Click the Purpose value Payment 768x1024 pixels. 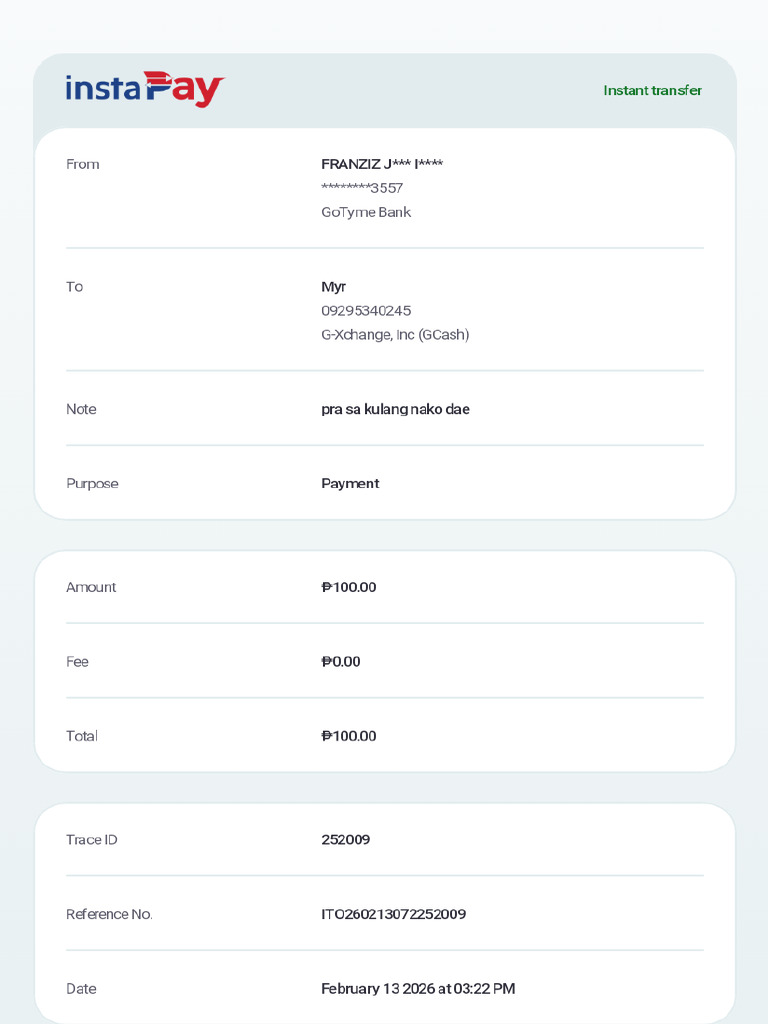point(350,484)
